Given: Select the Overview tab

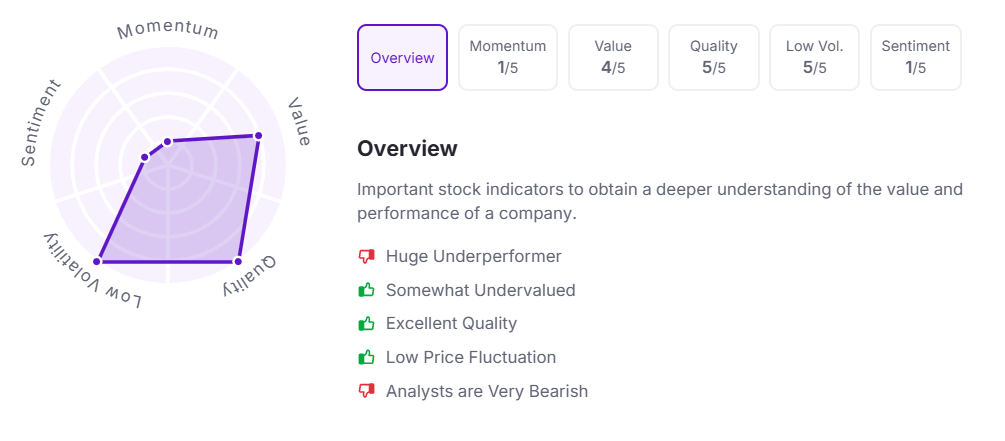Looking at the screenshot, I should point(402,58).
